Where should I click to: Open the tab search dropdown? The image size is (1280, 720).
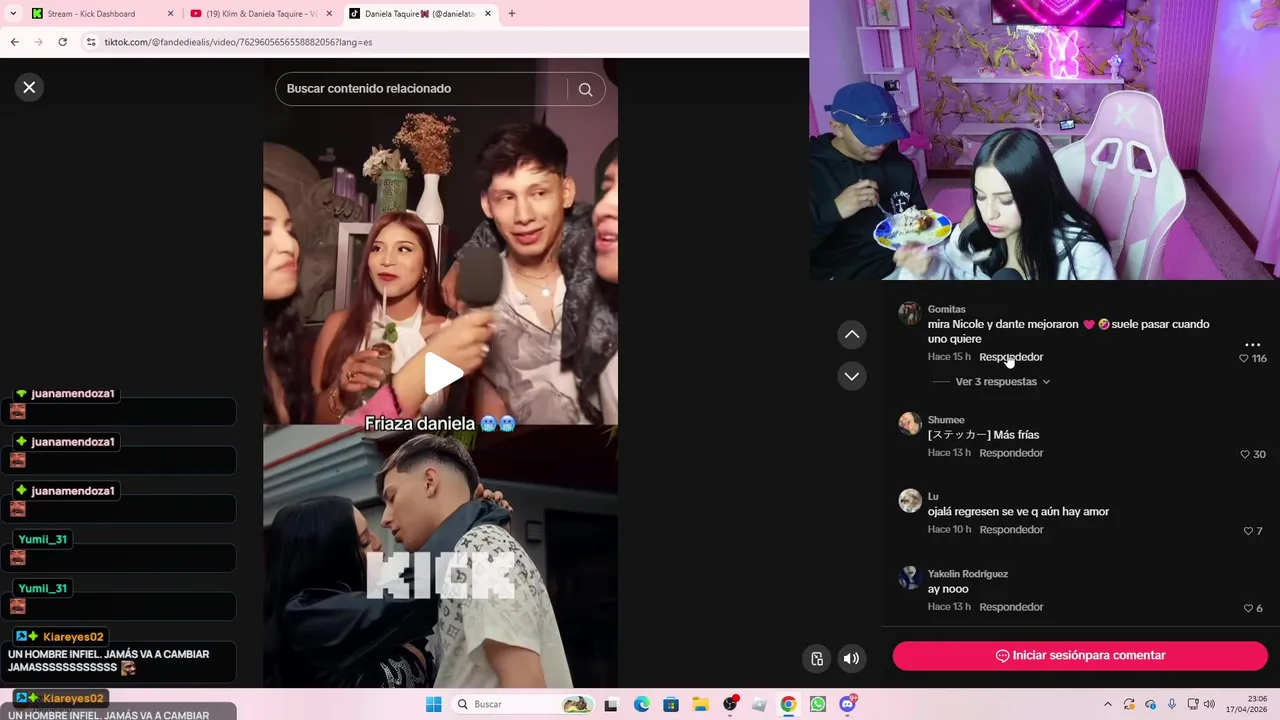(x=12, y=14)
